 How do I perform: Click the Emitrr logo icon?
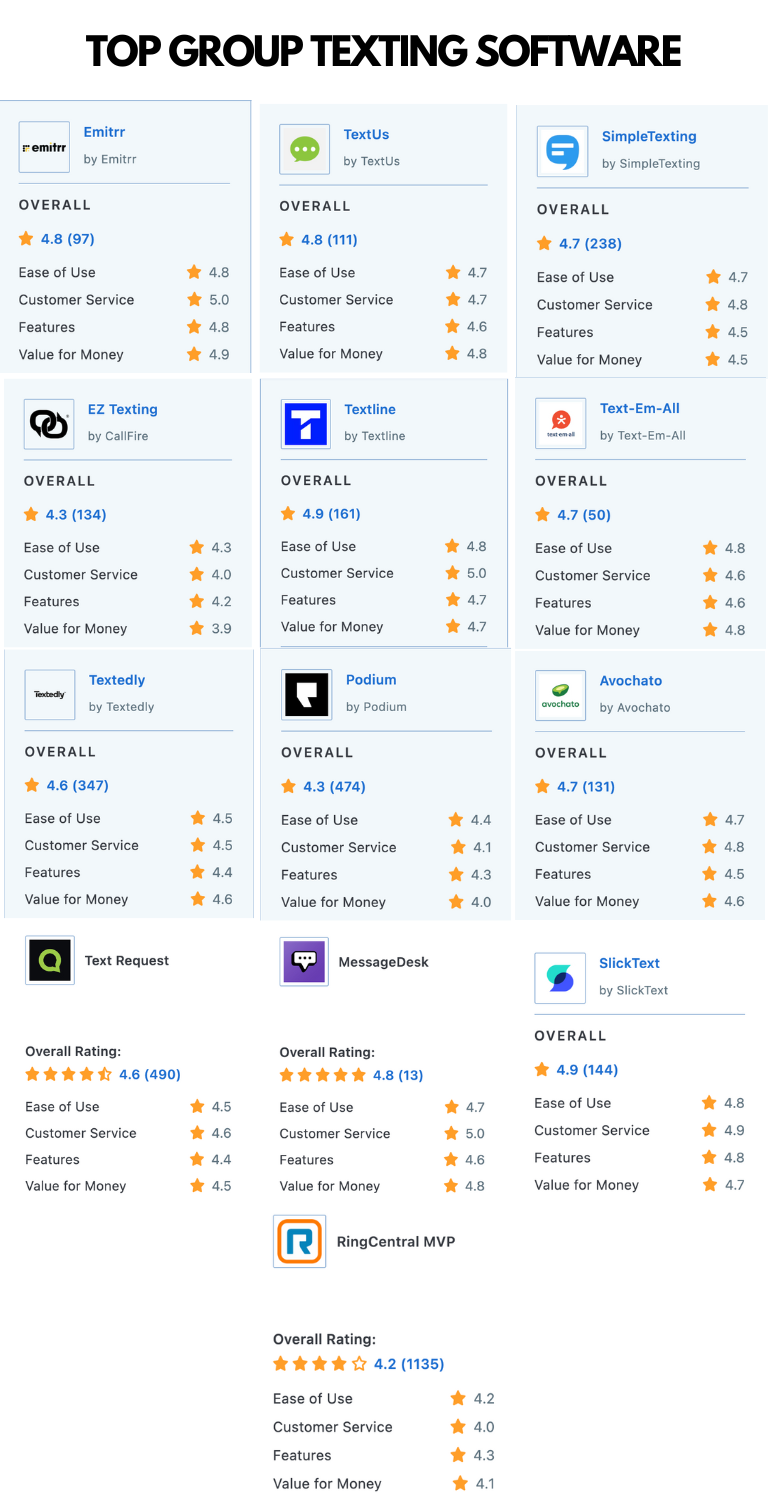coord(44,147)
